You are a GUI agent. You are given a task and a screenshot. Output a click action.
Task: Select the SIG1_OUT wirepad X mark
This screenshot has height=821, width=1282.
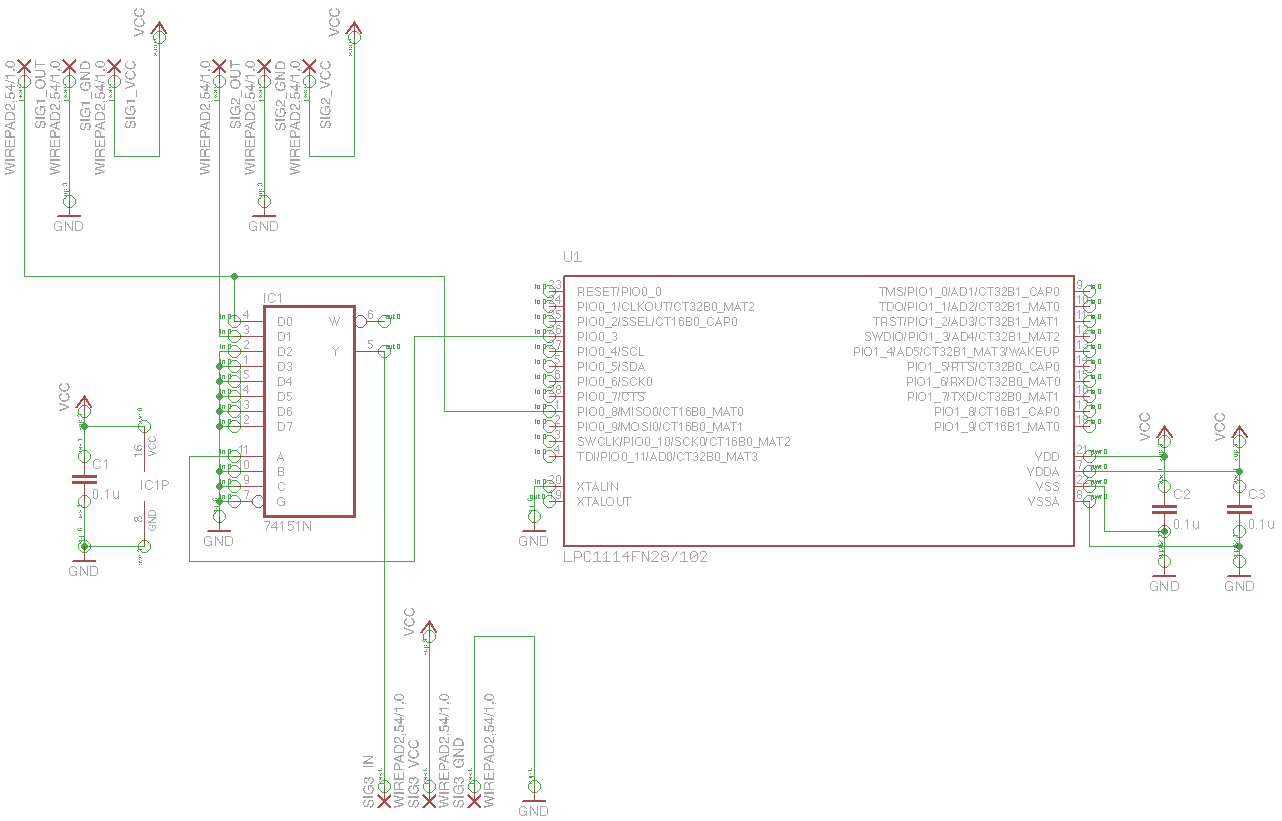24,66
